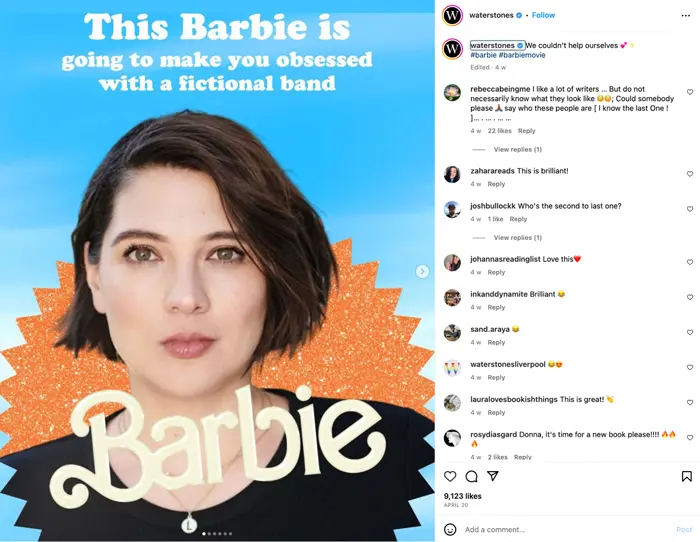Share the post via the paper plane icon
The height and width of the screenshot is (542, 700).
point(493,476)
